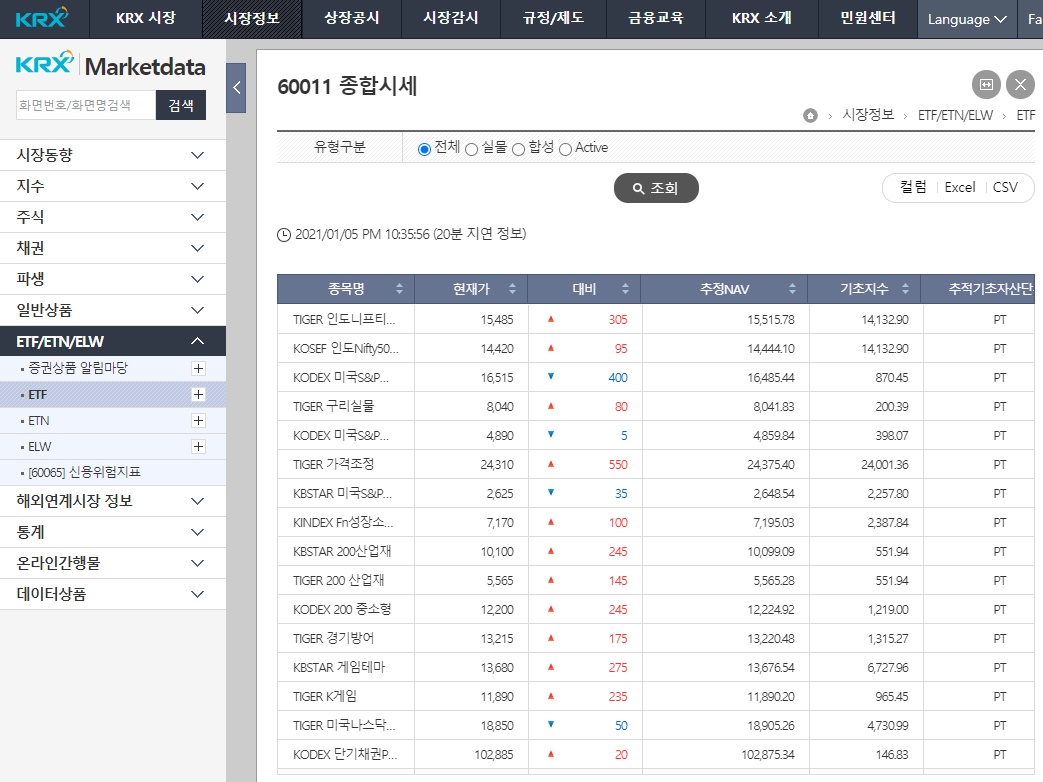The width and height of the screenshot is (1043, 782).
Task: Expand the 통계 sidebar section
Action: (113, 532)
